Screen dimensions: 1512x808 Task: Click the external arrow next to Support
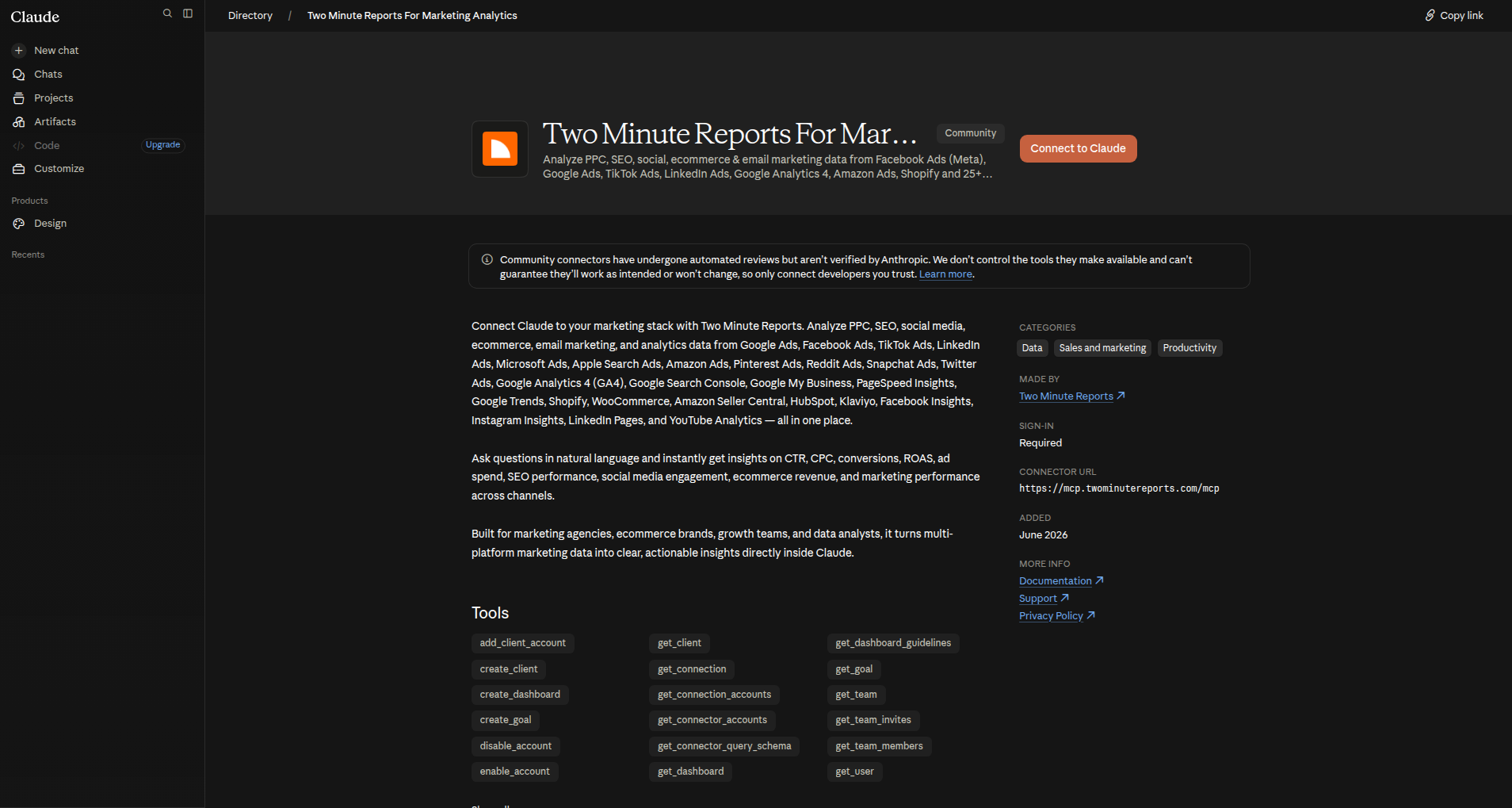1064,598
